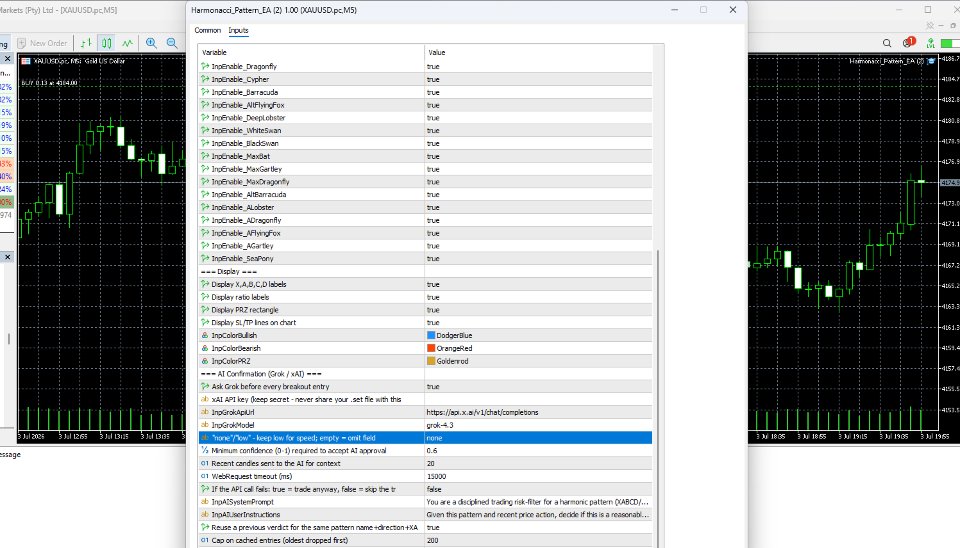Image resolution: width=960 pixels, height=548 pixels.
Task: Click the Goldenrod color swatch
Action: pyautogui.click(x=431, y=361)
